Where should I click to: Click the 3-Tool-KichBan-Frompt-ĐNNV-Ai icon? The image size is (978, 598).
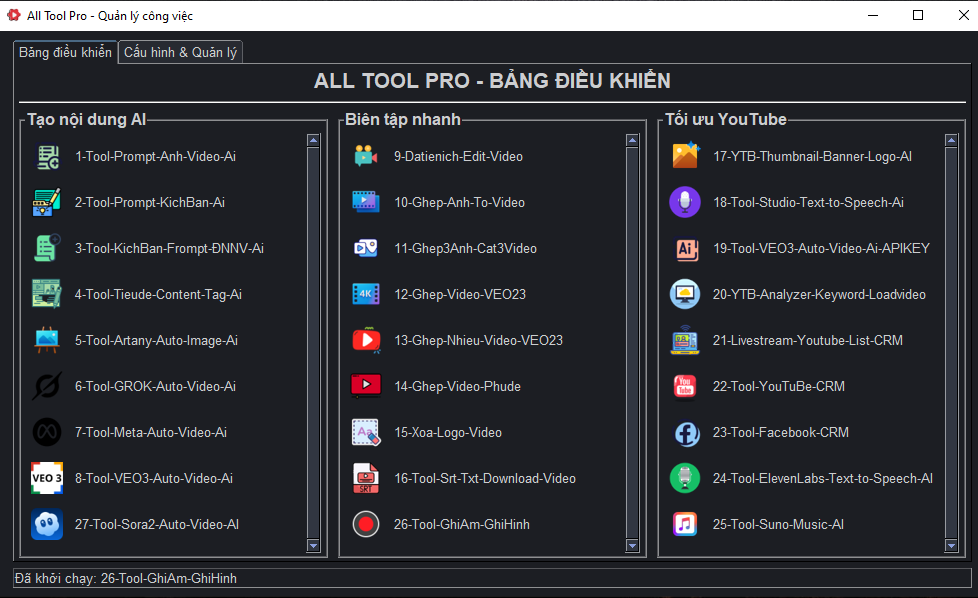click(47, 248)
